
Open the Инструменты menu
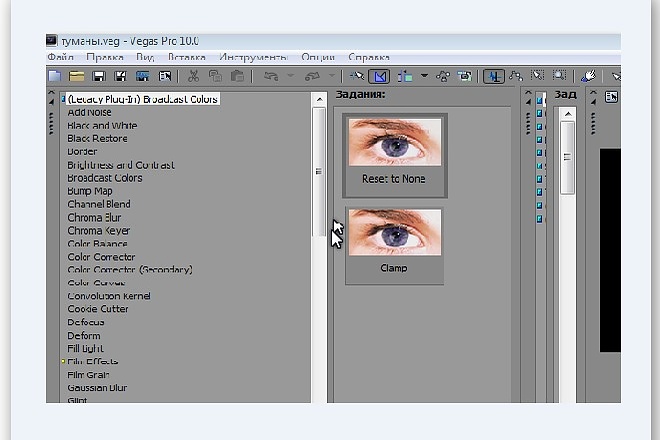point(253,57)
